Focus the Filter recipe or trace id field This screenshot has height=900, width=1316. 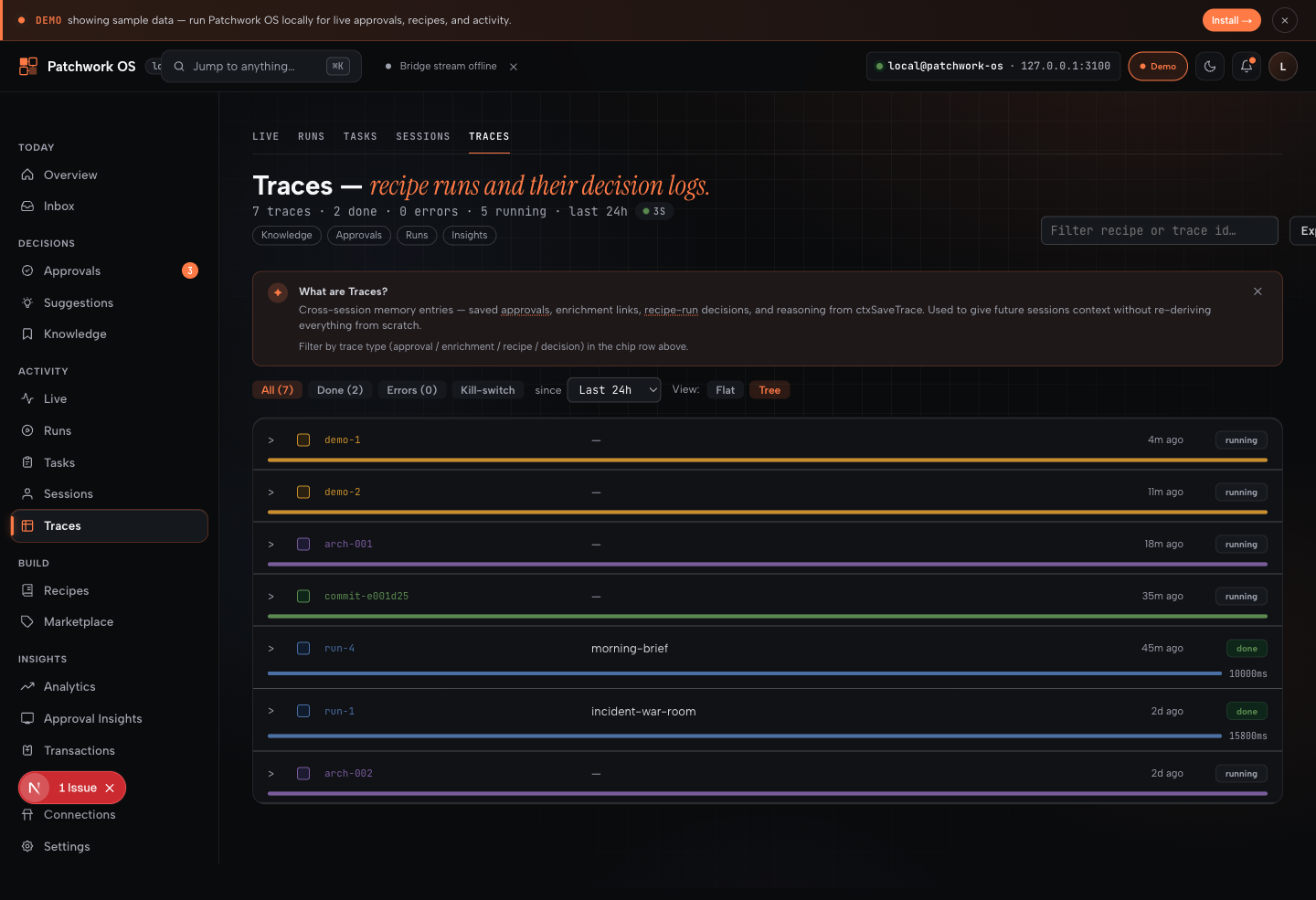coord(1160,230)
